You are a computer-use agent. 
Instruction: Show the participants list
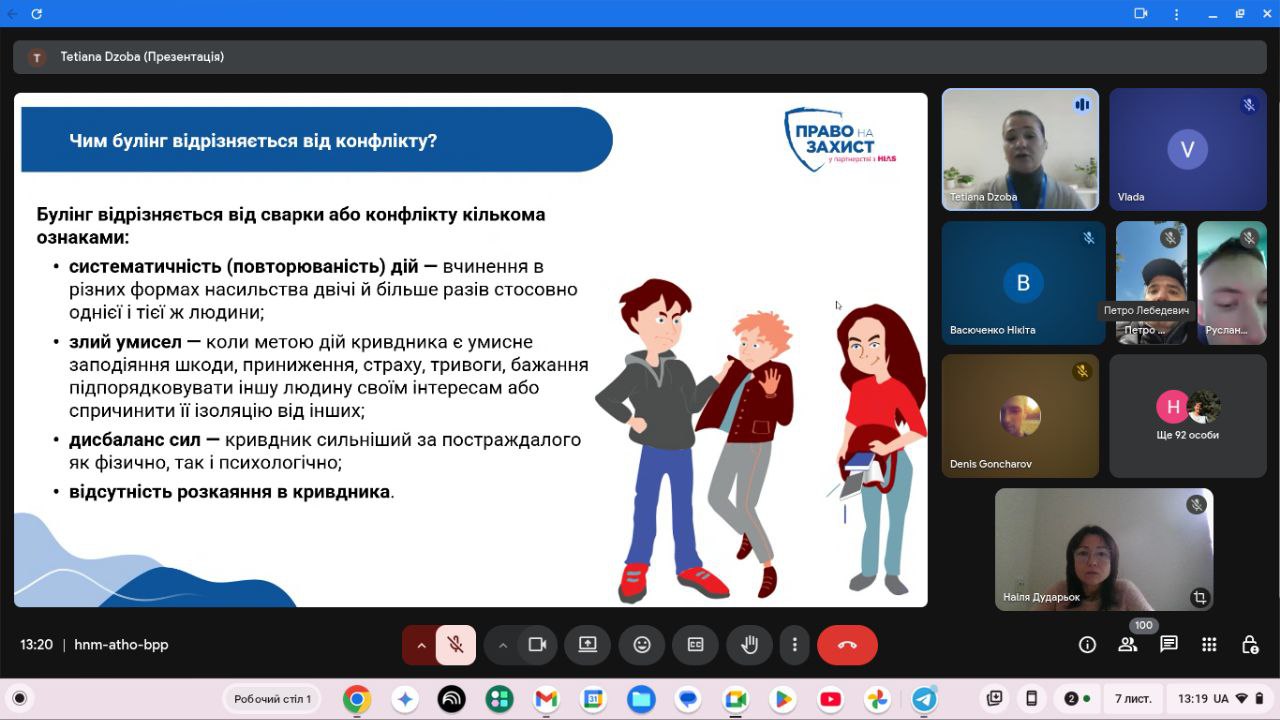point(1128,645)
